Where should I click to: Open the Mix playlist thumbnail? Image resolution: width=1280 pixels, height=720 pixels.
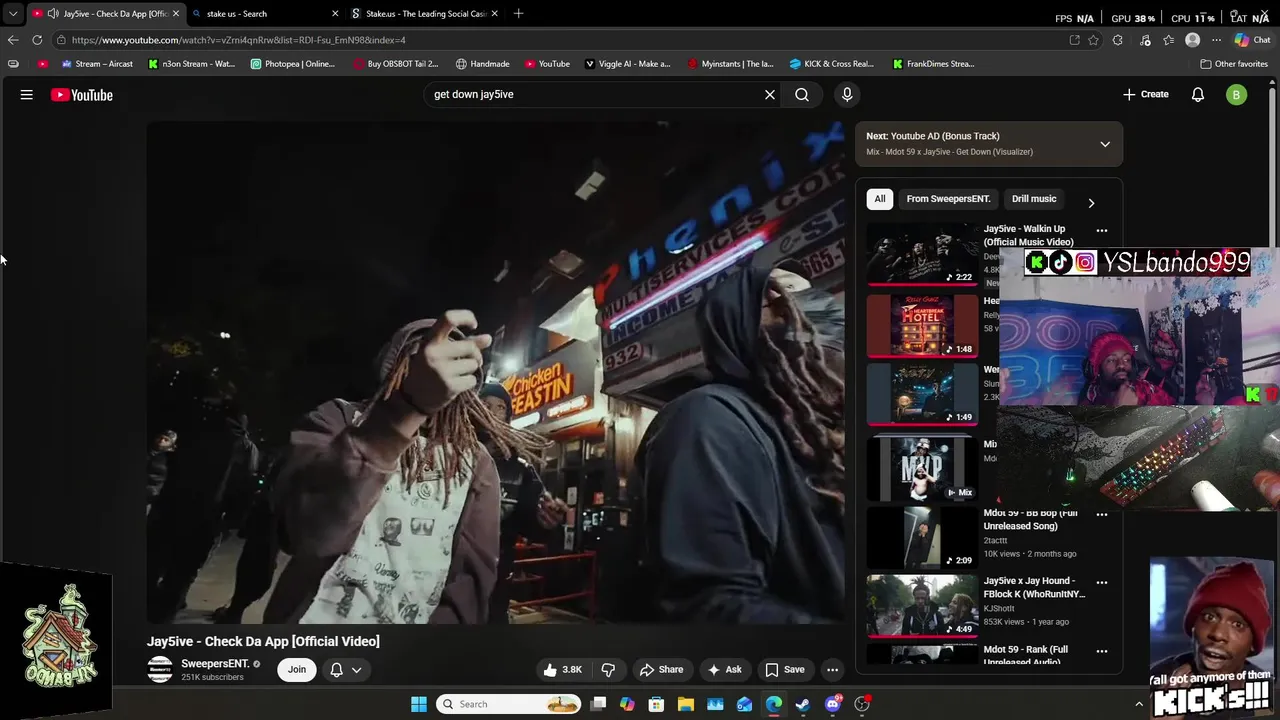(x=922, y=468)
